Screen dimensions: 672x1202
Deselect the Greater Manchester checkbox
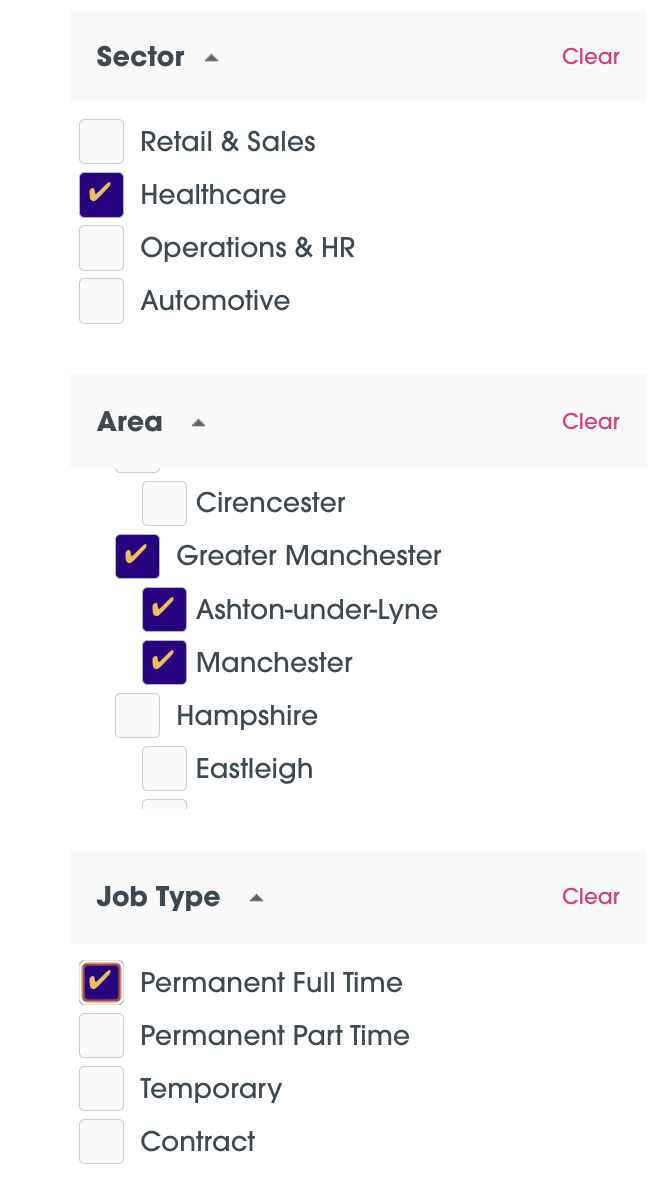(x=137, y=556)
